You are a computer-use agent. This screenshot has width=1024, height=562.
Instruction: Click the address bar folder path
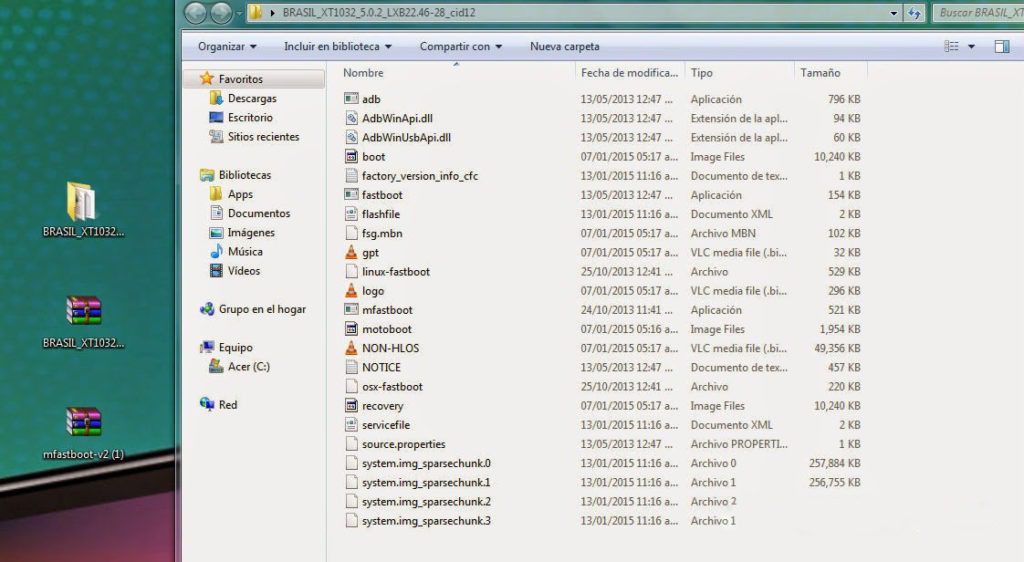coord(379,12)
